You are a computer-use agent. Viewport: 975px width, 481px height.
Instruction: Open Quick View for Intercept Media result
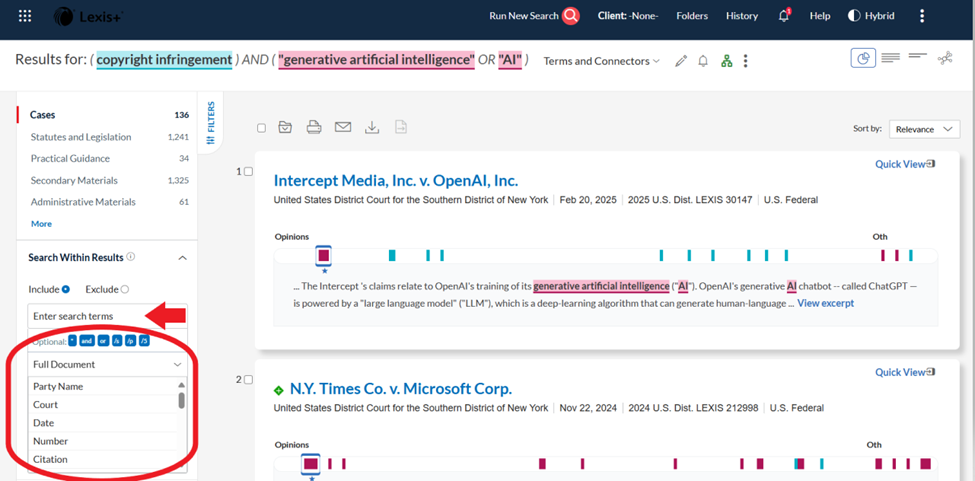click(905, 164)
